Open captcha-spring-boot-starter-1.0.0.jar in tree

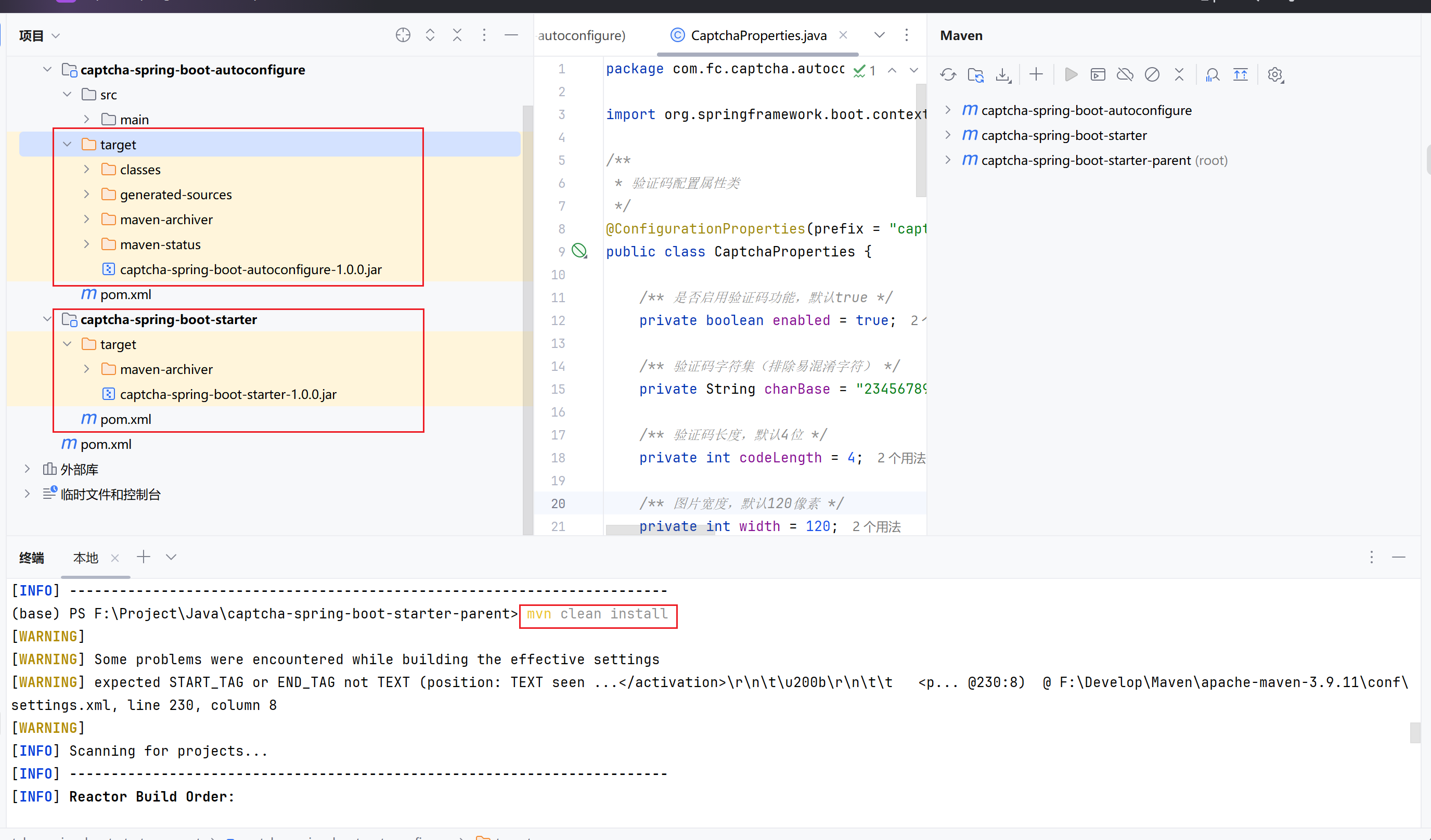(228, 394)
